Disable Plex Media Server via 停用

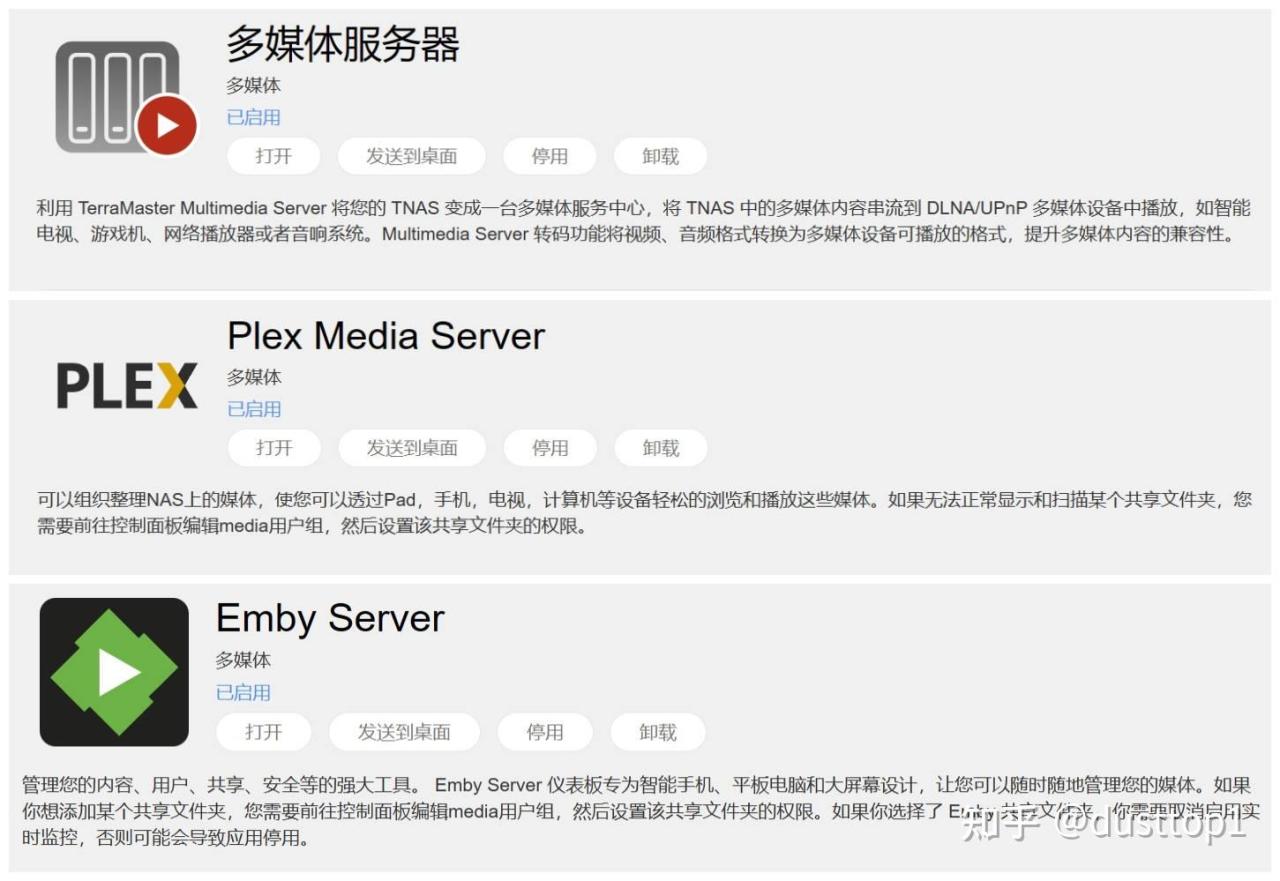click(x=550, y=448)
